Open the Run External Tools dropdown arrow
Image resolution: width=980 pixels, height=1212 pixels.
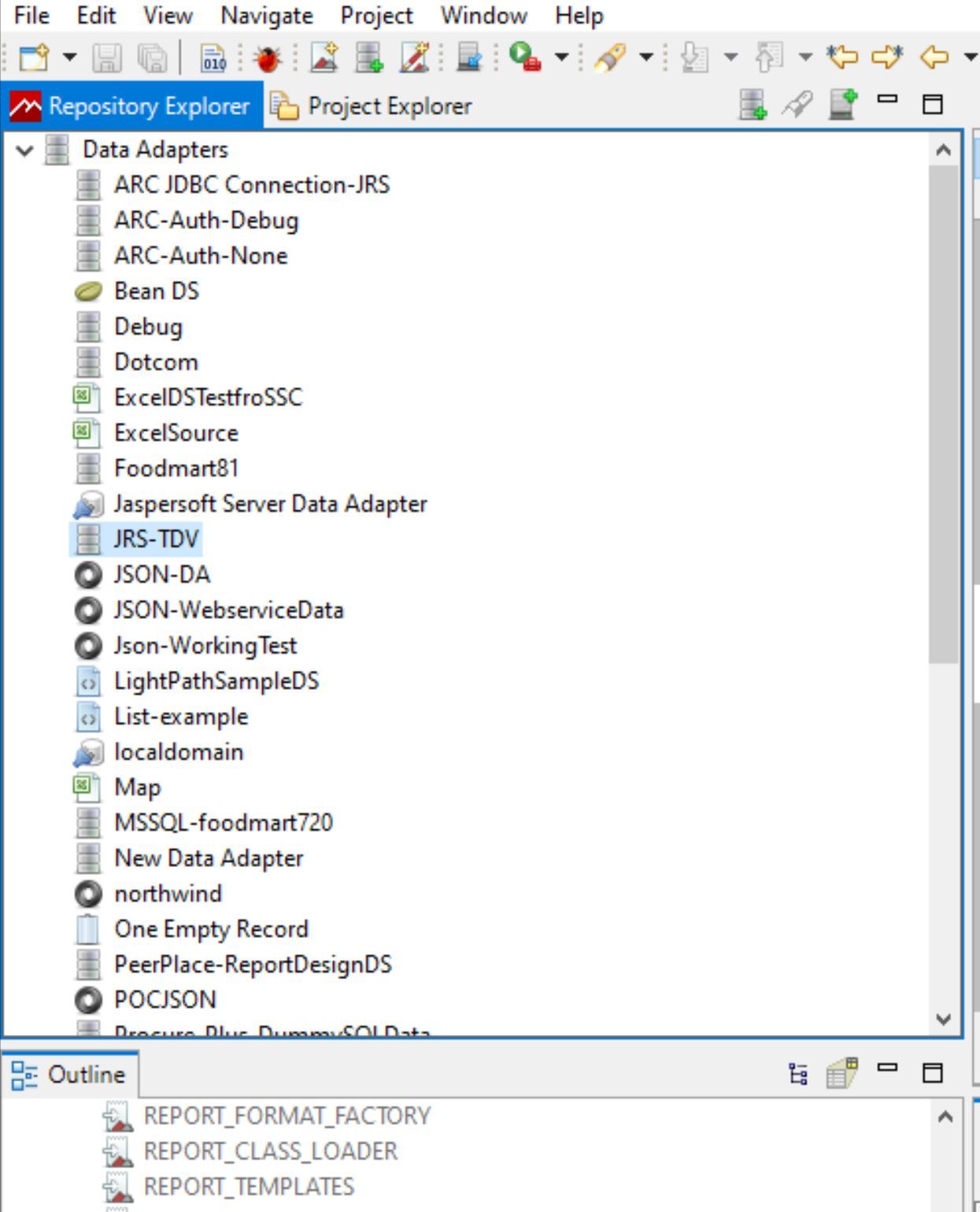click(561, 57)
